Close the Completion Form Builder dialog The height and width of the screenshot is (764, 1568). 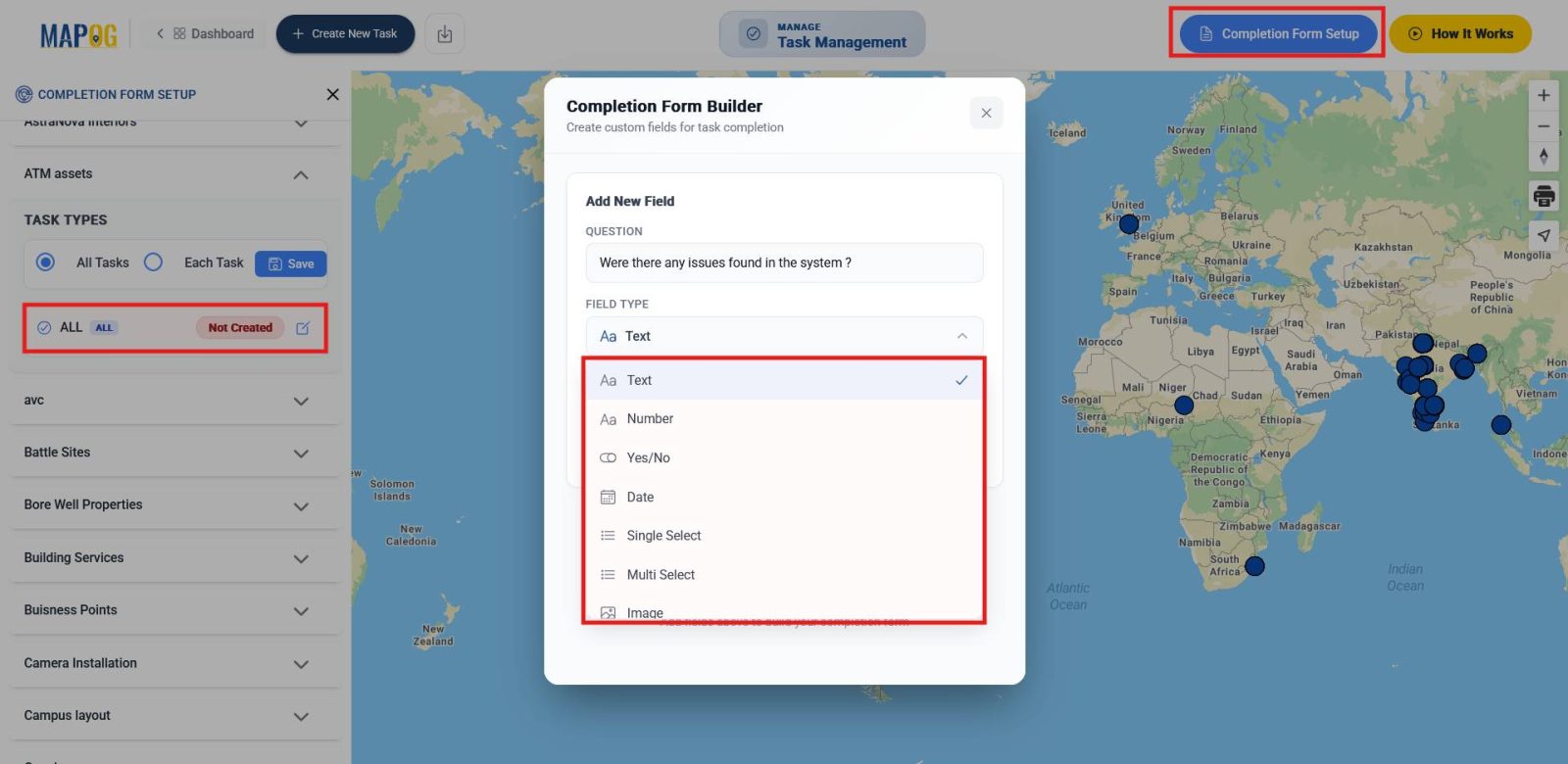[x=986, y=113]
